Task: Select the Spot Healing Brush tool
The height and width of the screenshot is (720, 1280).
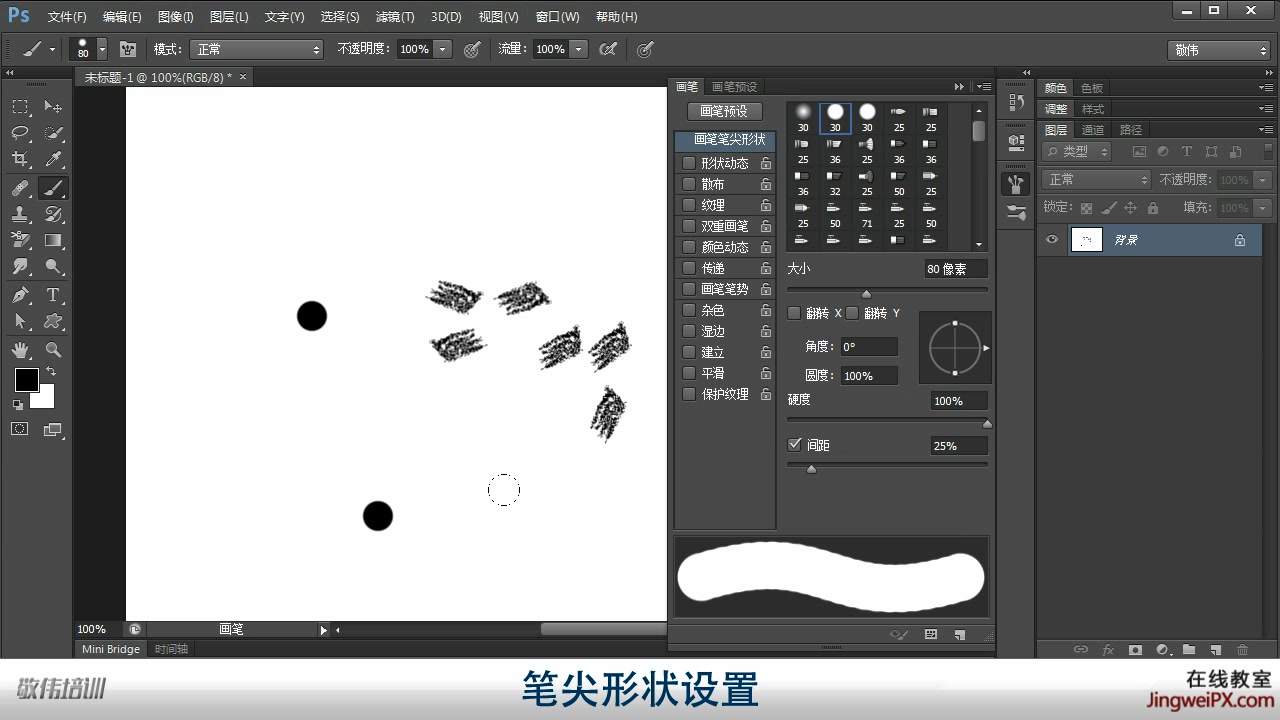Action: point(20,188)
